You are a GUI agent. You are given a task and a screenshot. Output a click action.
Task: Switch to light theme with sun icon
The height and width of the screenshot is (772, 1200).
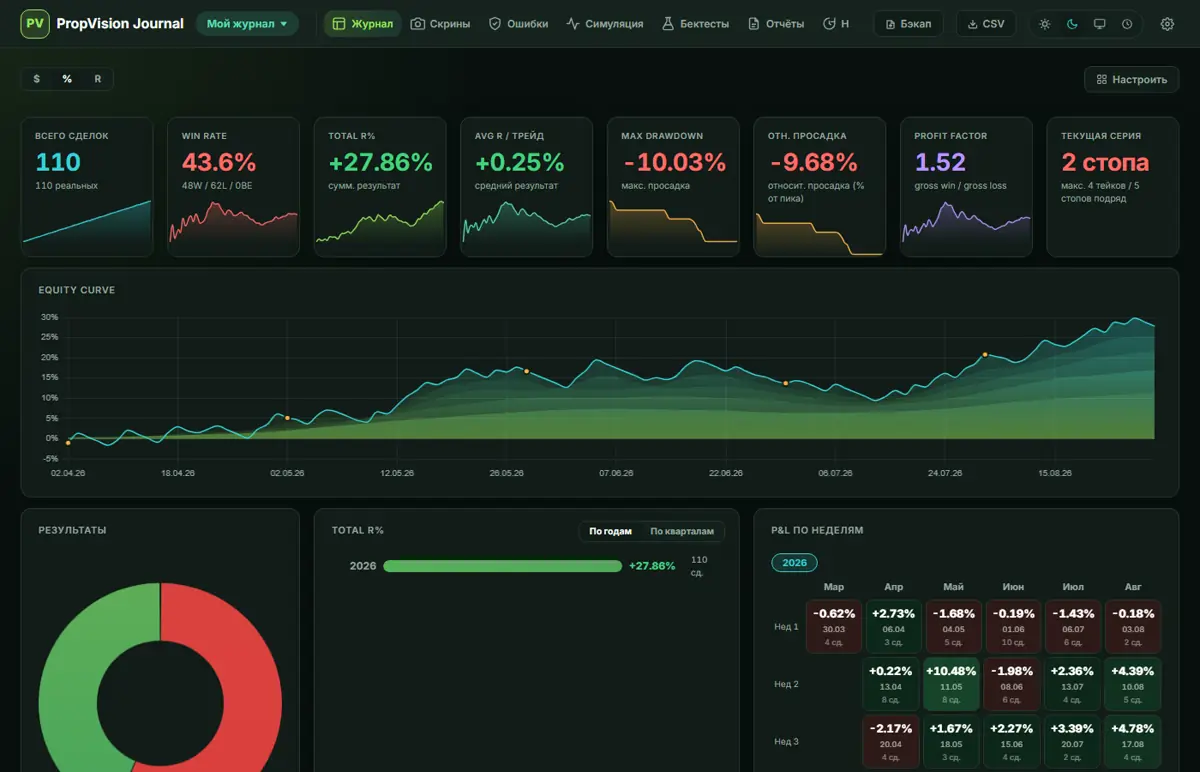point(1045,24)
